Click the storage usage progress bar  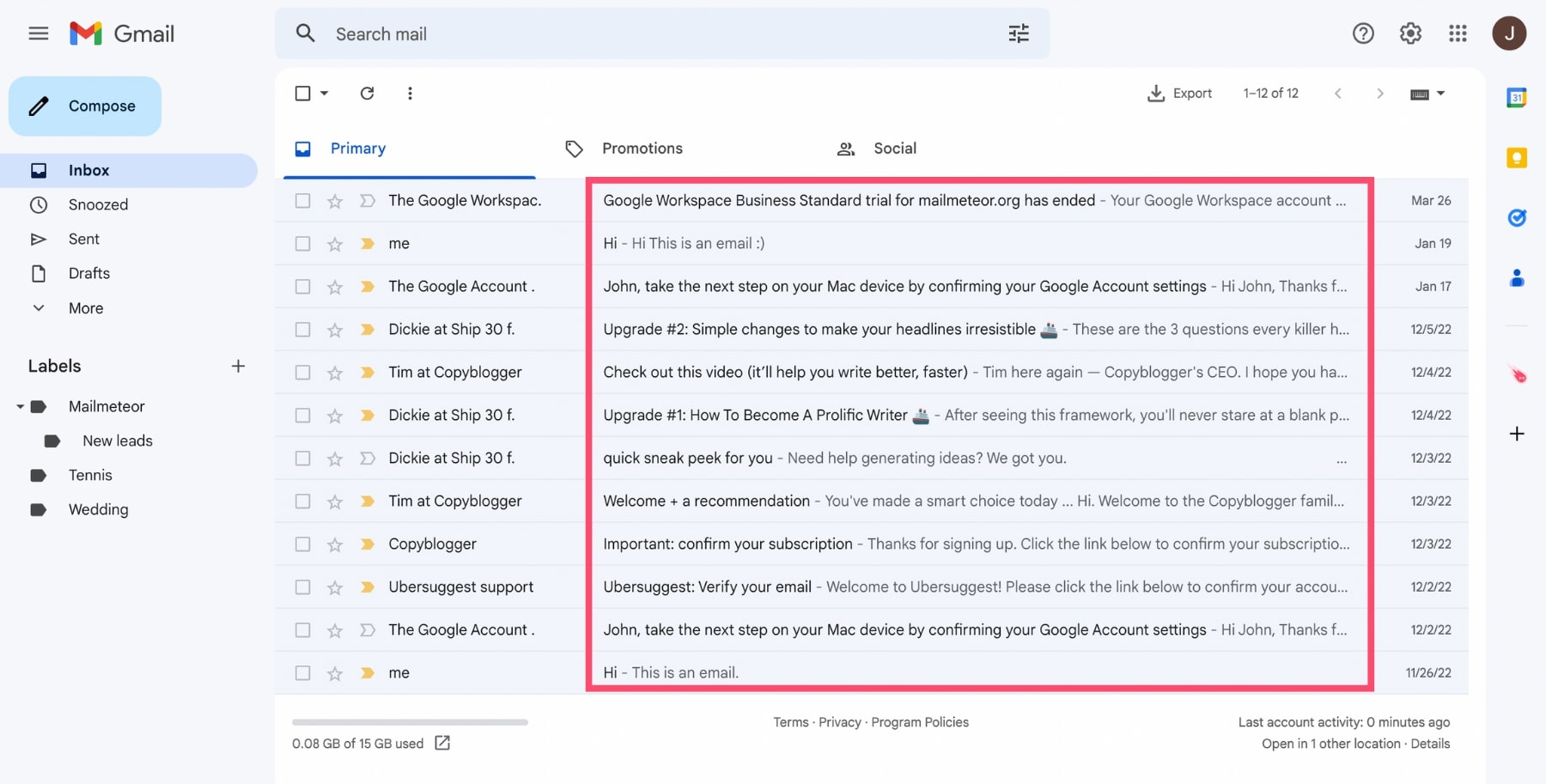[x=410, y=722]
